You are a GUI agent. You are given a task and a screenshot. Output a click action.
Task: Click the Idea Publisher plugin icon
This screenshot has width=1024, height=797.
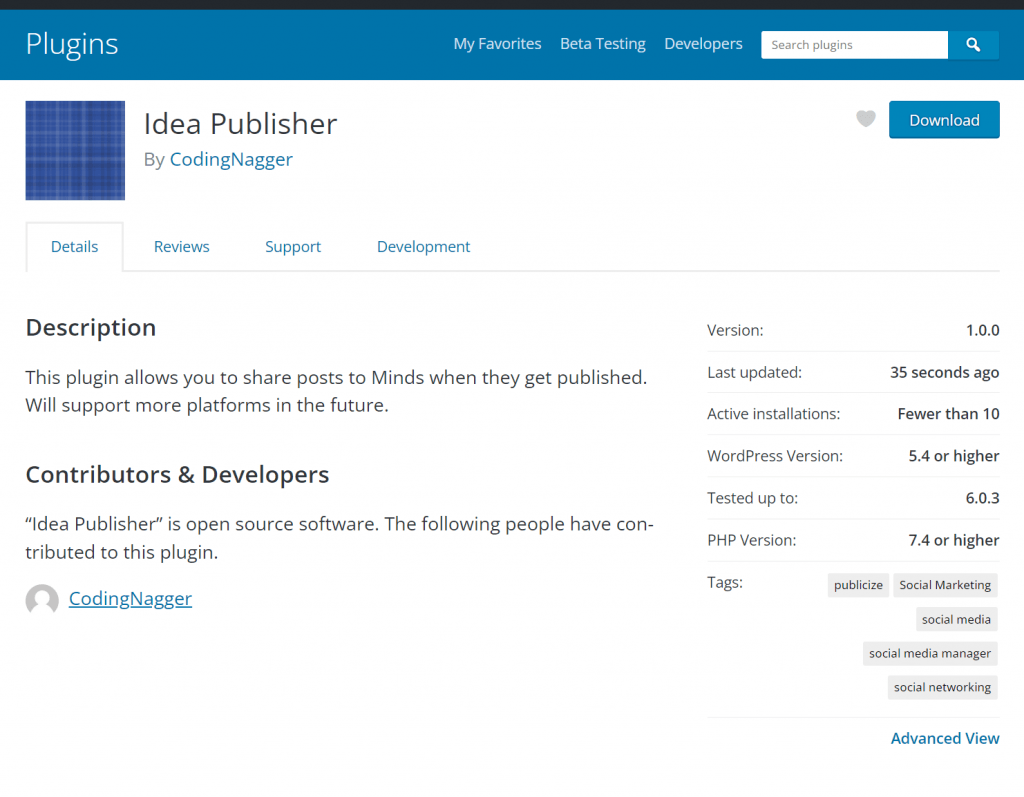(x=75, y=150)
